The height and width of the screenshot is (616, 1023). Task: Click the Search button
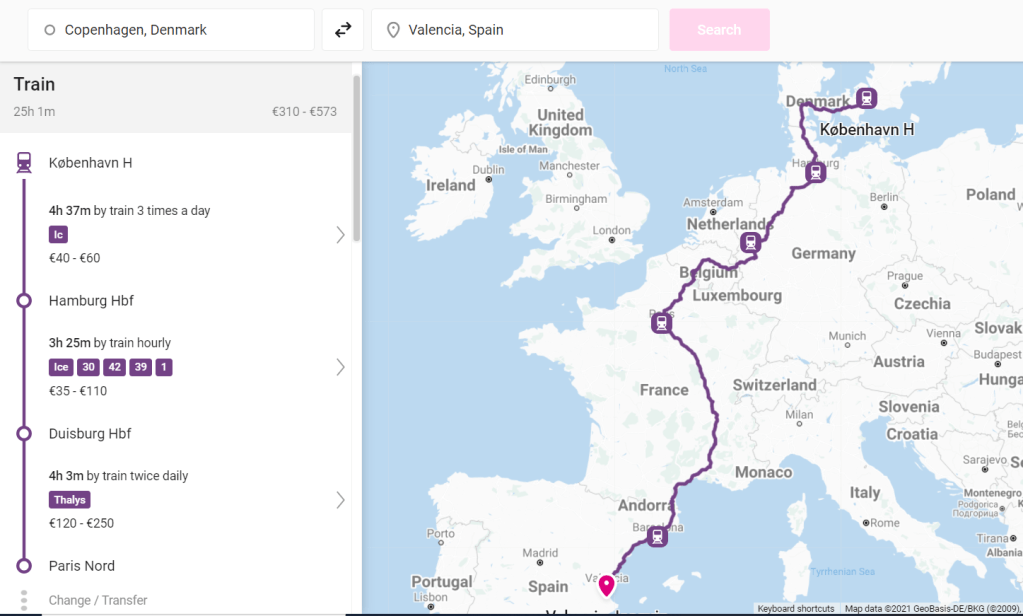pyautogui.click(x=719, y=30)
